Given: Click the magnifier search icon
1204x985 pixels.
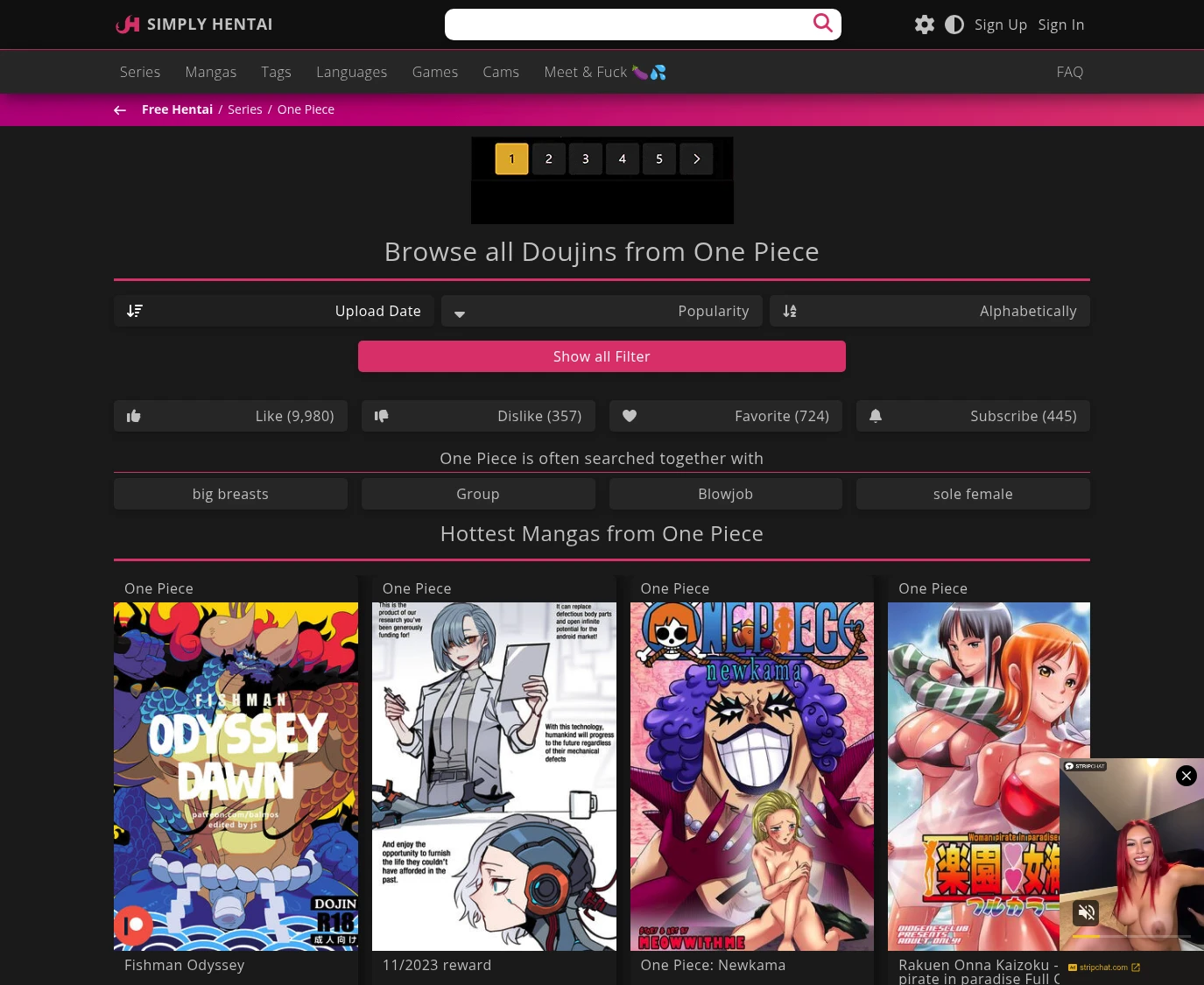Looking at the screenshot, I should click(822, 23).
